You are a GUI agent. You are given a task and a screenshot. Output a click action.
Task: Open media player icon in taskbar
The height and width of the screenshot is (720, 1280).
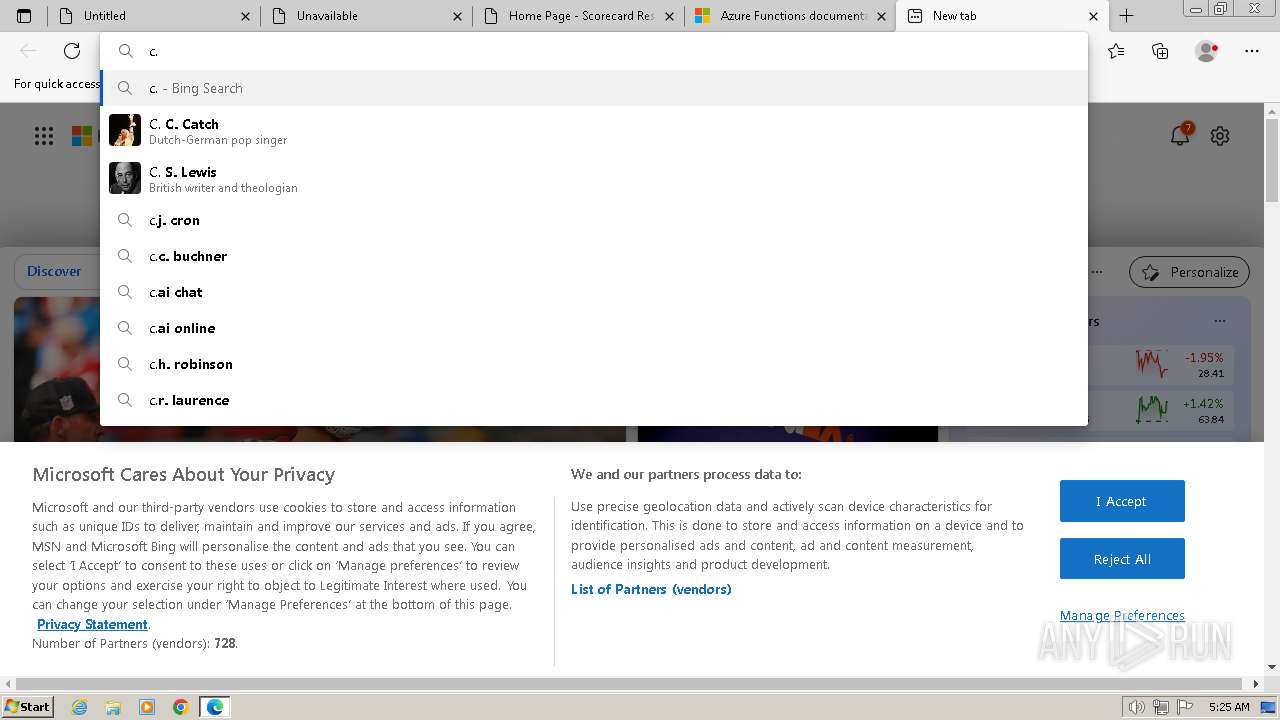[147, 707]
